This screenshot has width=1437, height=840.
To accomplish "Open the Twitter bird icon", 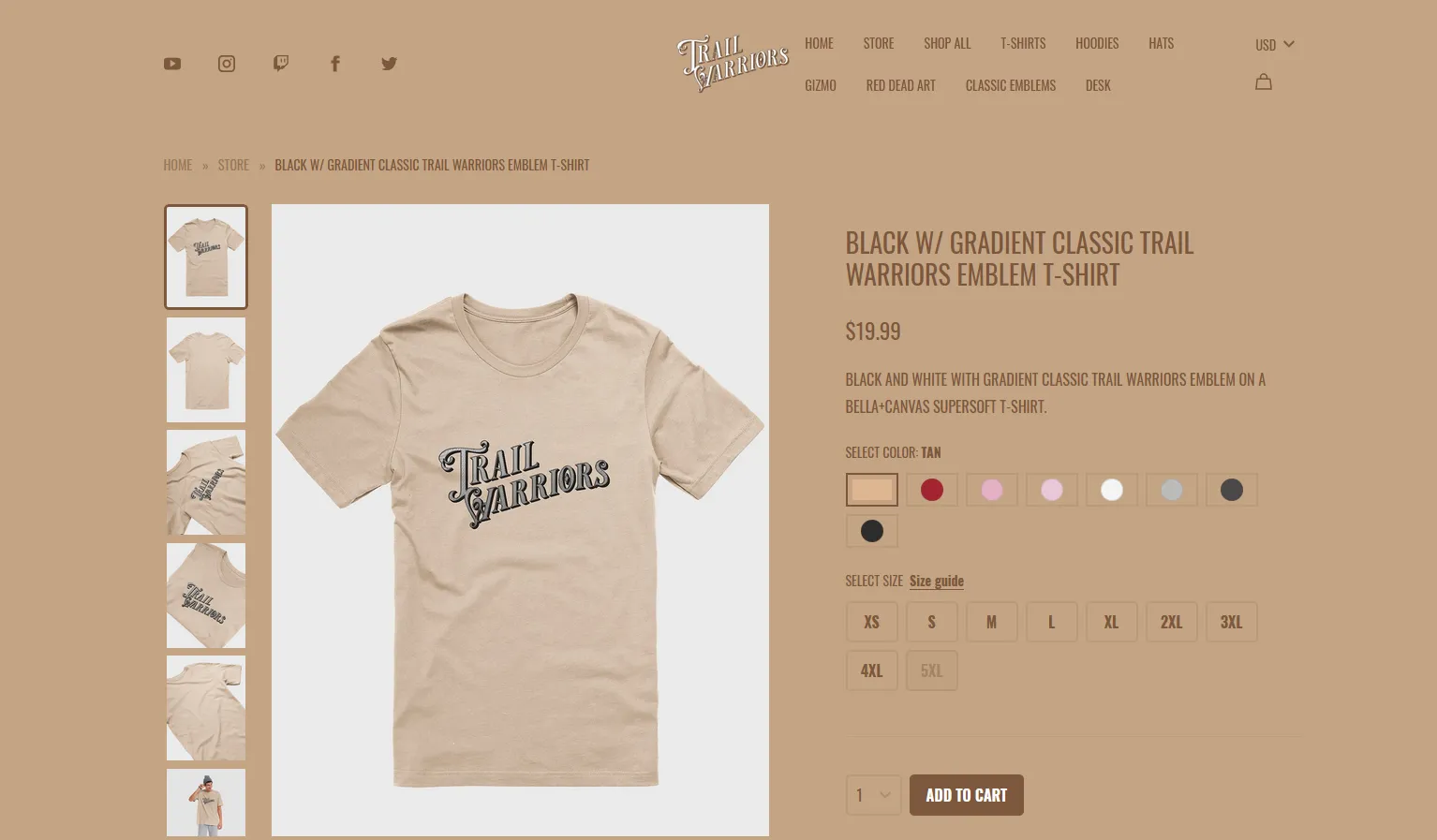I will [390, 64].
